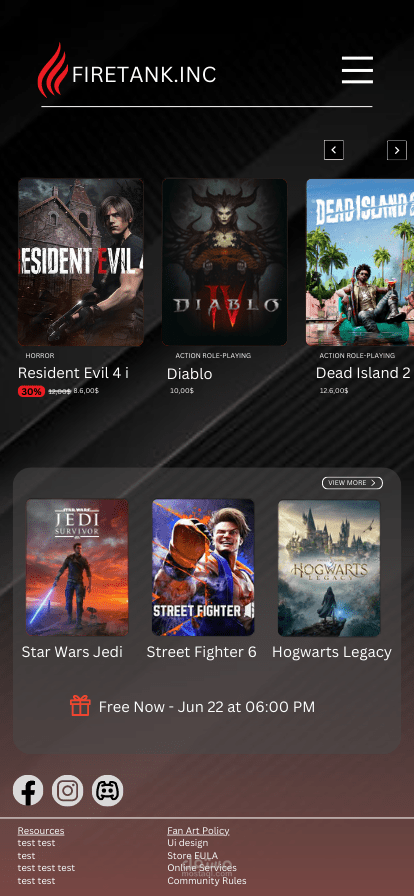Open the hamburger menu

pos(357,70)
